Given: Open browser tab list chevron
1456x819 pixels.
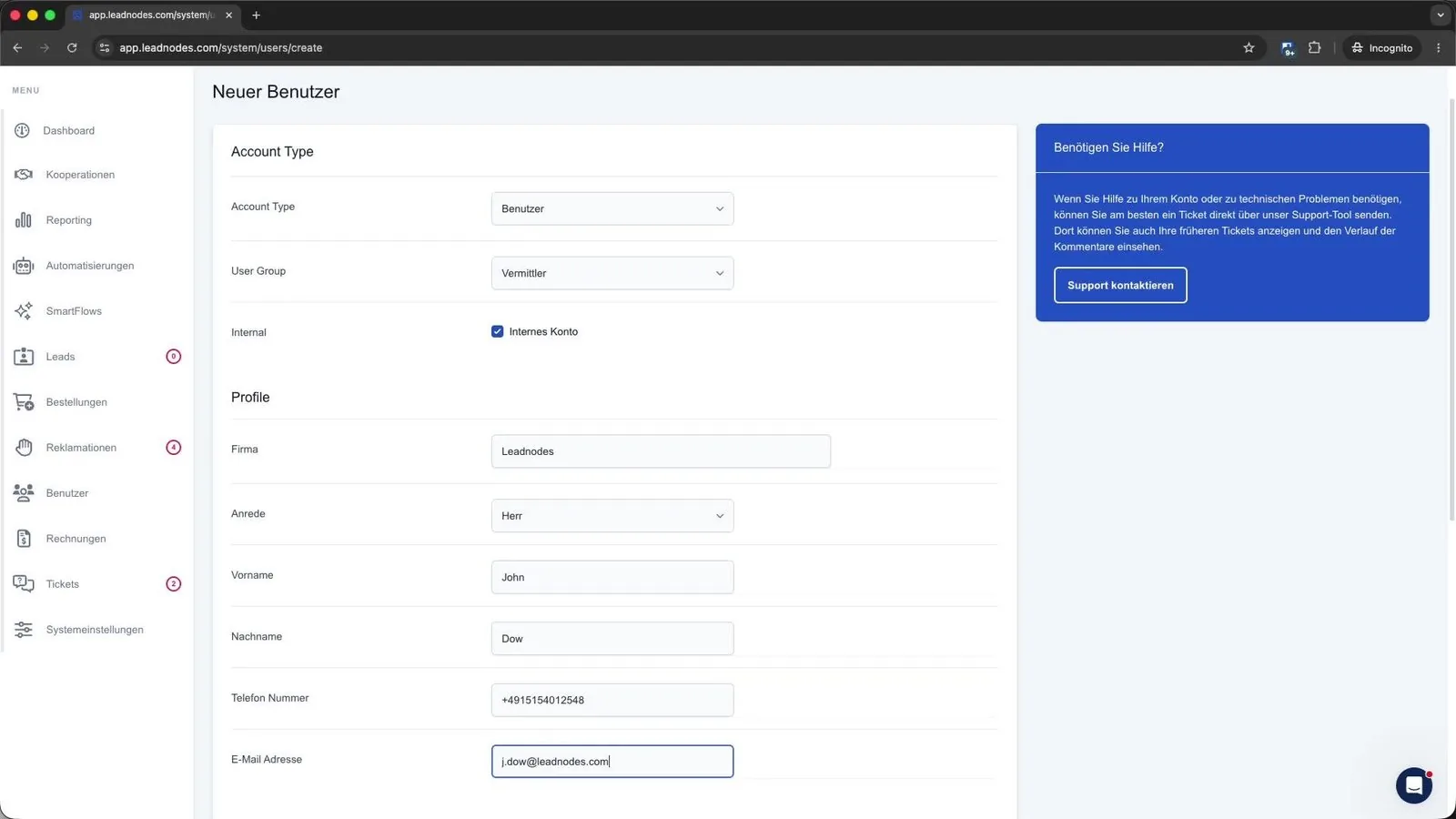Looking at the screenshot, I should click(x=1440, y=15).
